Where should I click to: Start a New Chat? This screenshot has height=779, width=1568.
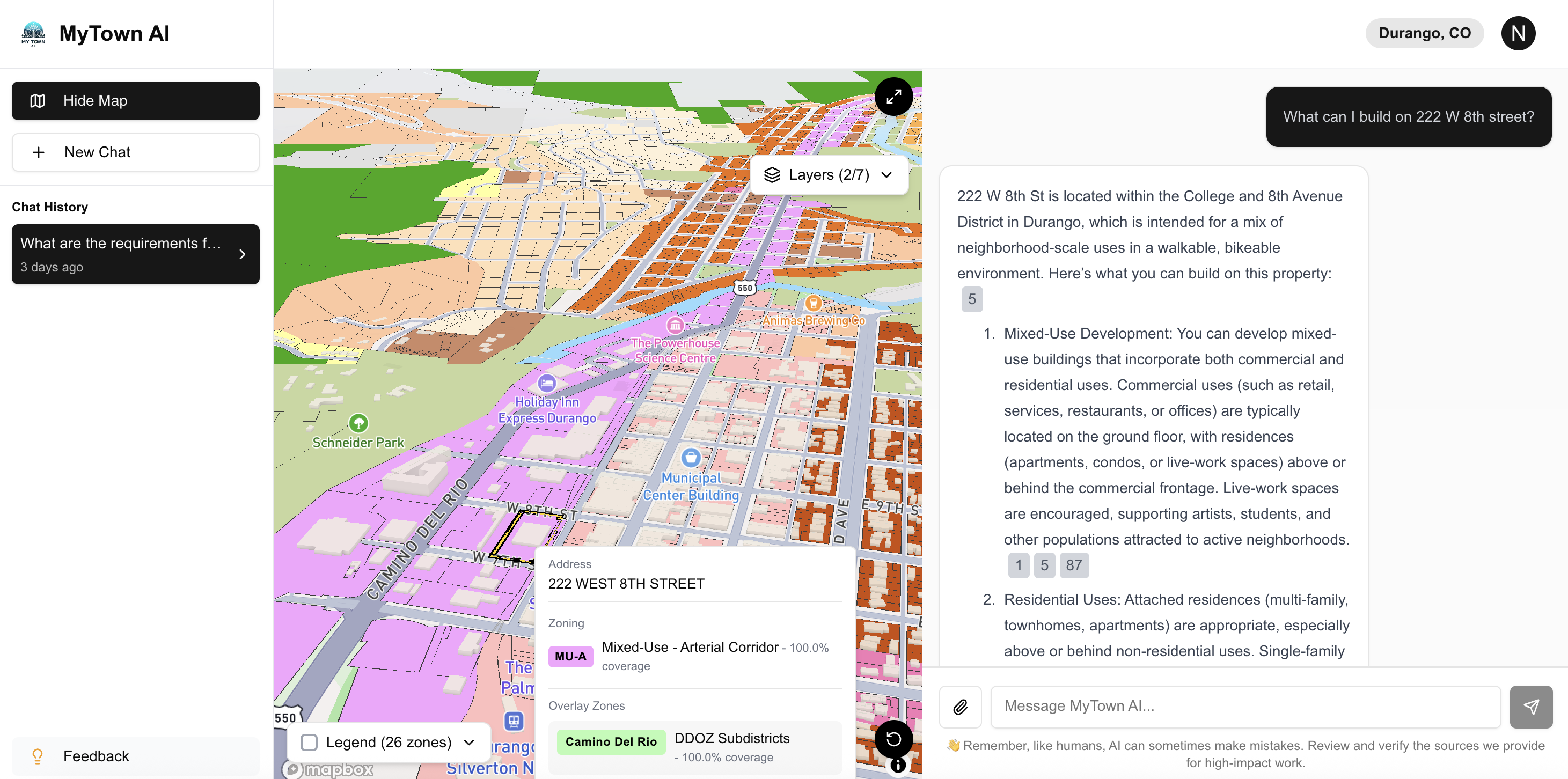[135, 152]
